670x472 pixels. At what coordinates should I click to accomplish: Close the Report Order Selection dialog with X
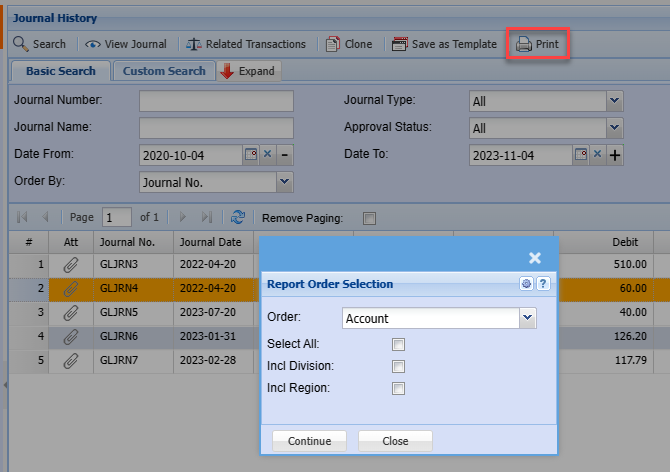point(535,258)
